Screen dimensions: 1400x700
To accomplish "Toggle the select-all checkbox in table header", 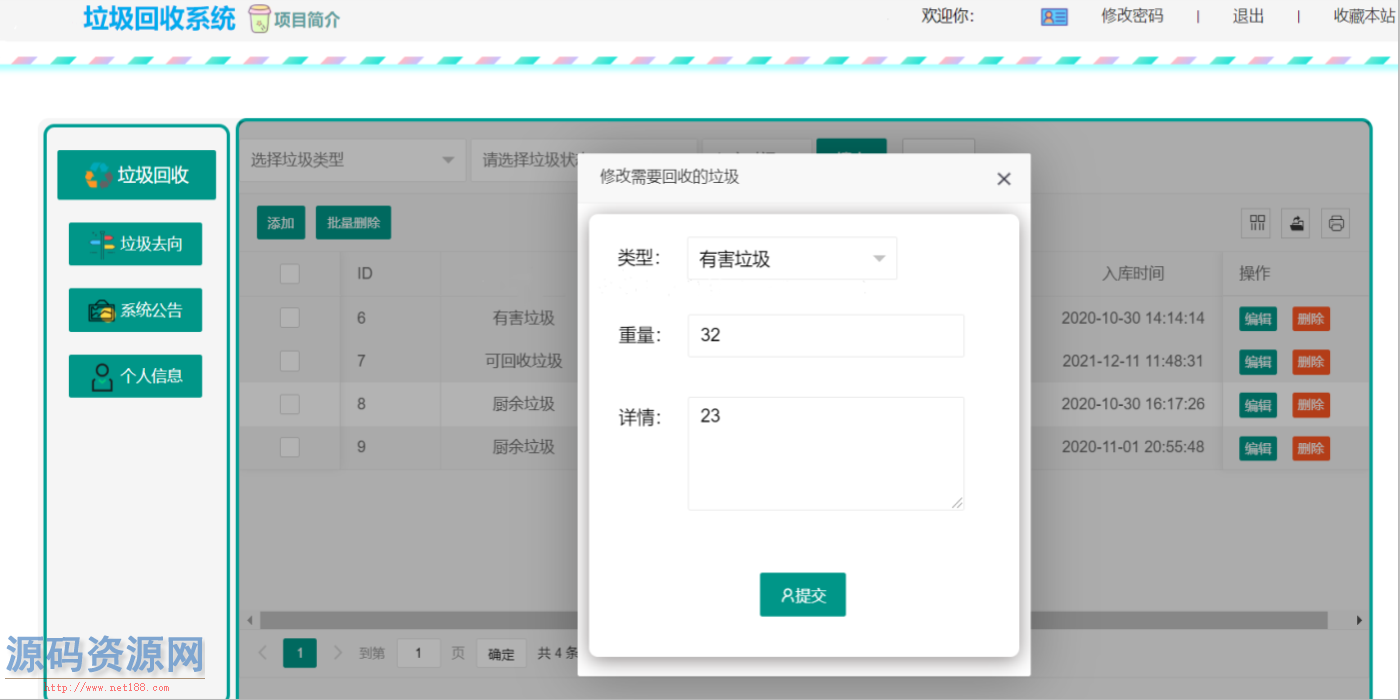I will (290, 273).
